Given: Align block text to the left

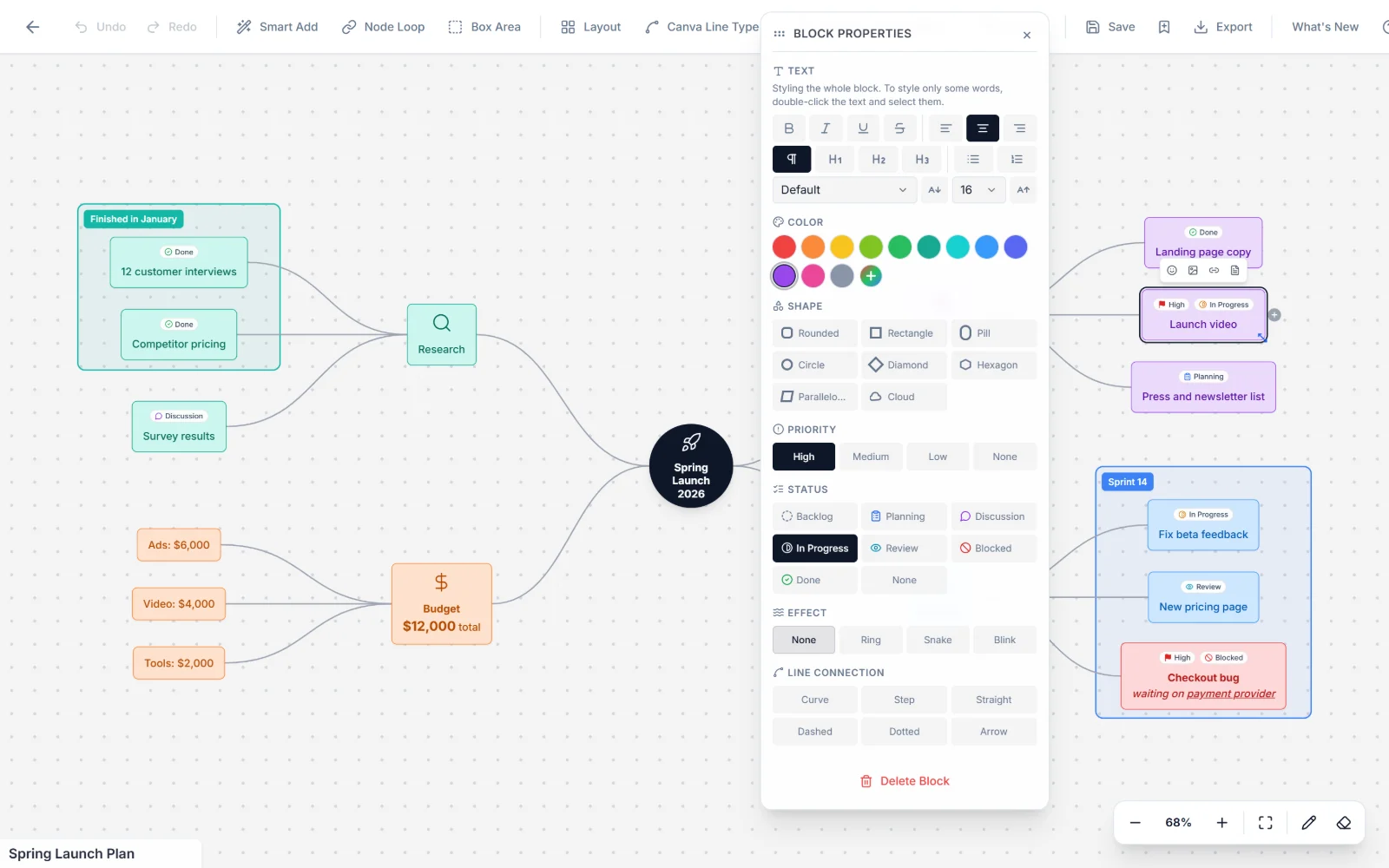Looking at the screenshot, I should click(945, 128).
